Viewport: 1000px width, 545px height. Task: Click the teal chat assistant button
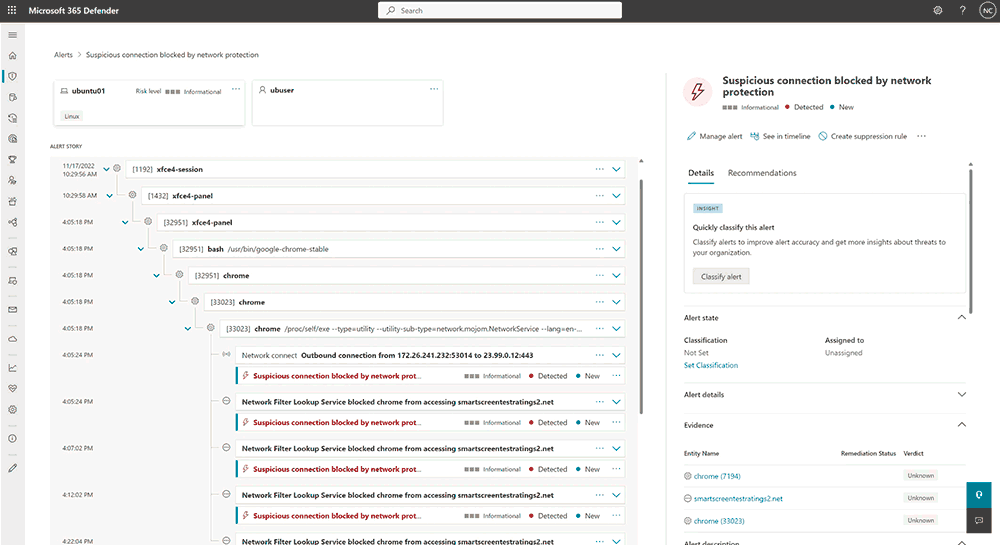[x=978, y=495]
